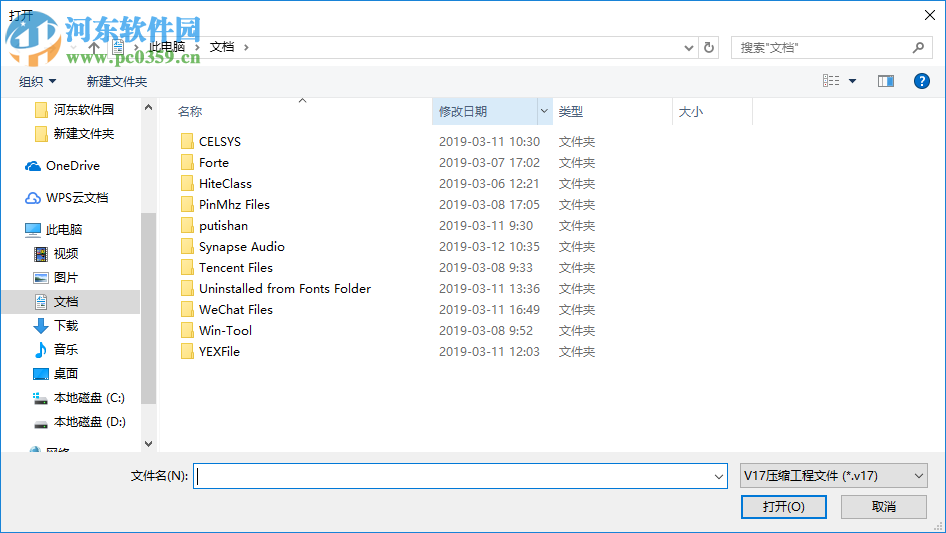
Task: Expand breadcrumb arrow after 文档
Action: (246, 47)
